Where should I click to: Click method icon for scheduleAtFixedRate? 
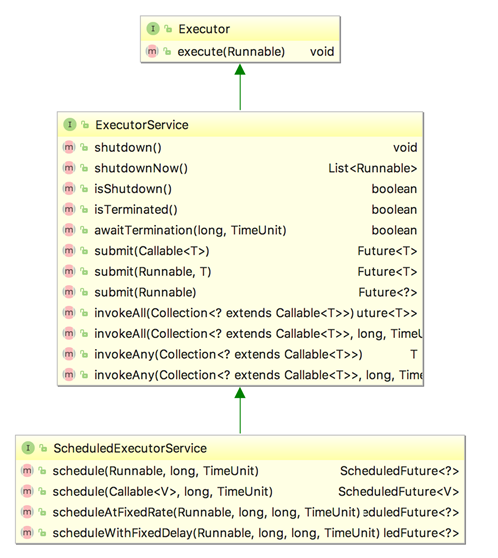[x=27, y=512]
